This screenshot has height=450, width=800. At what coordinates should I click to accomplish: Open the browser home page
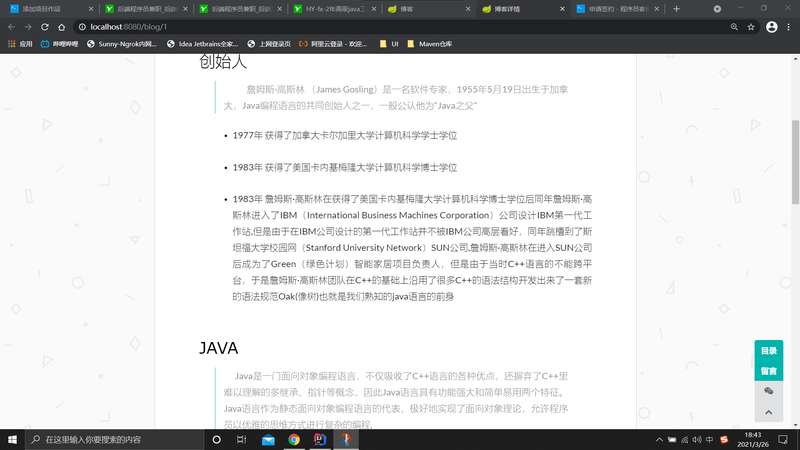coord(61,27)
